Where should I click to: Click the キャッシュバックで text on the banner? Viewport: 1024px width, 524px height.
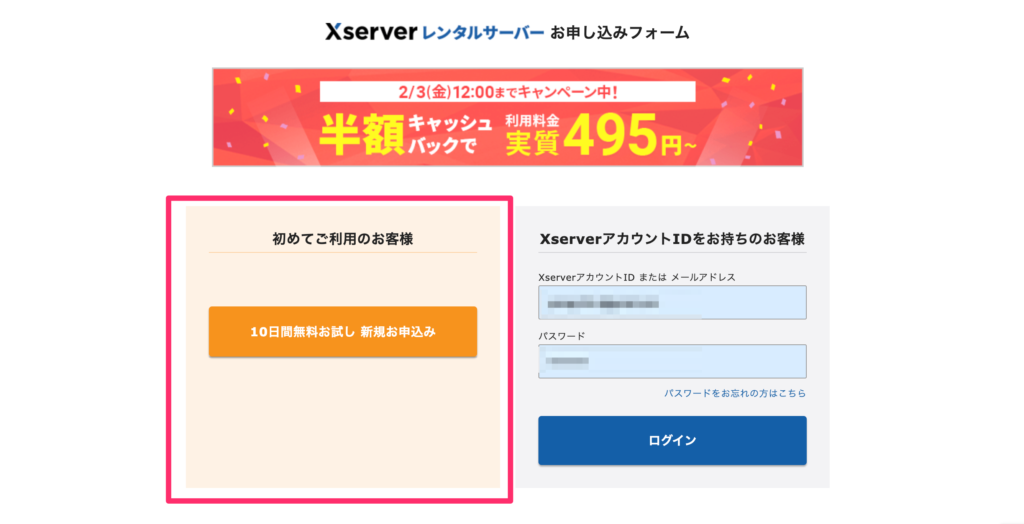[450, 135]
